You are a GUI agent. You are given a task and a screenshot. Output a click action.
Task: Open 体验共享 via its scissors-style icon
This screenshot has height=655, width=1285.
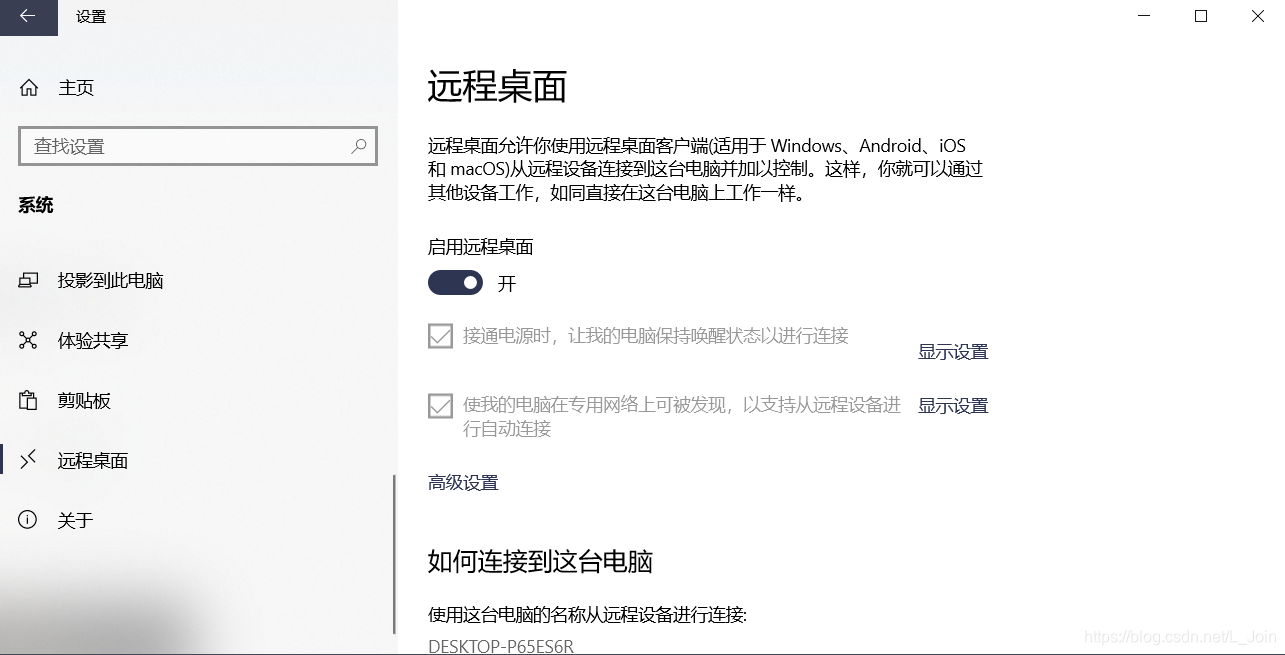[x=27, y=340]
